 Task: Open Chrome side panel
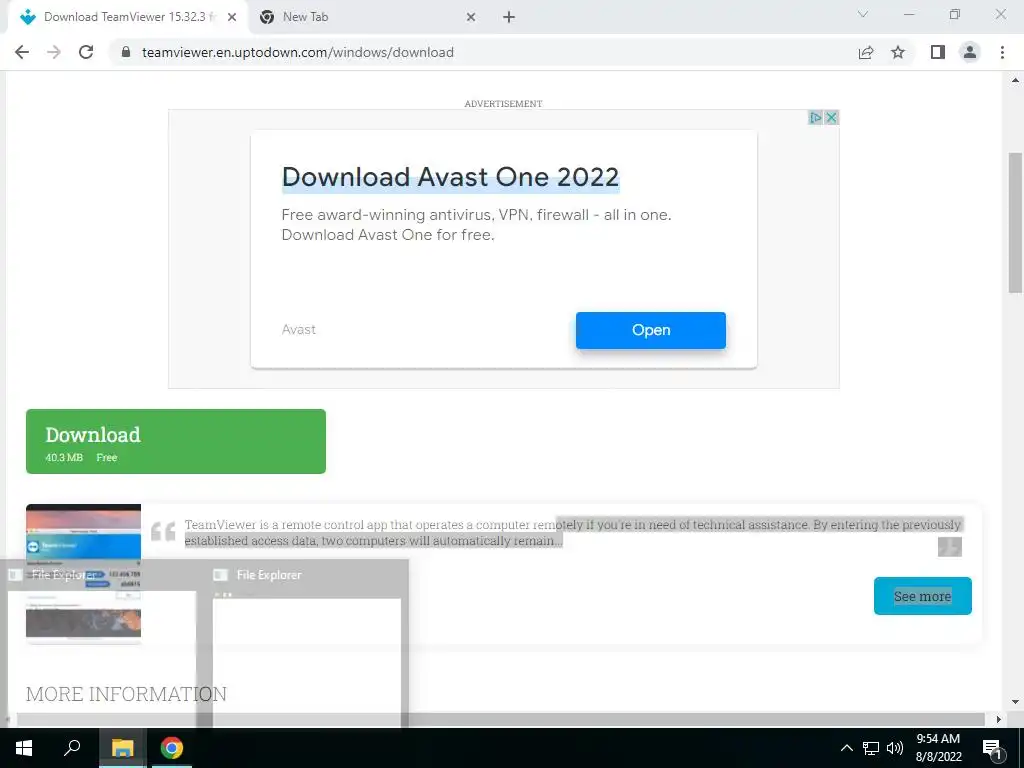(x=938, y=52)
